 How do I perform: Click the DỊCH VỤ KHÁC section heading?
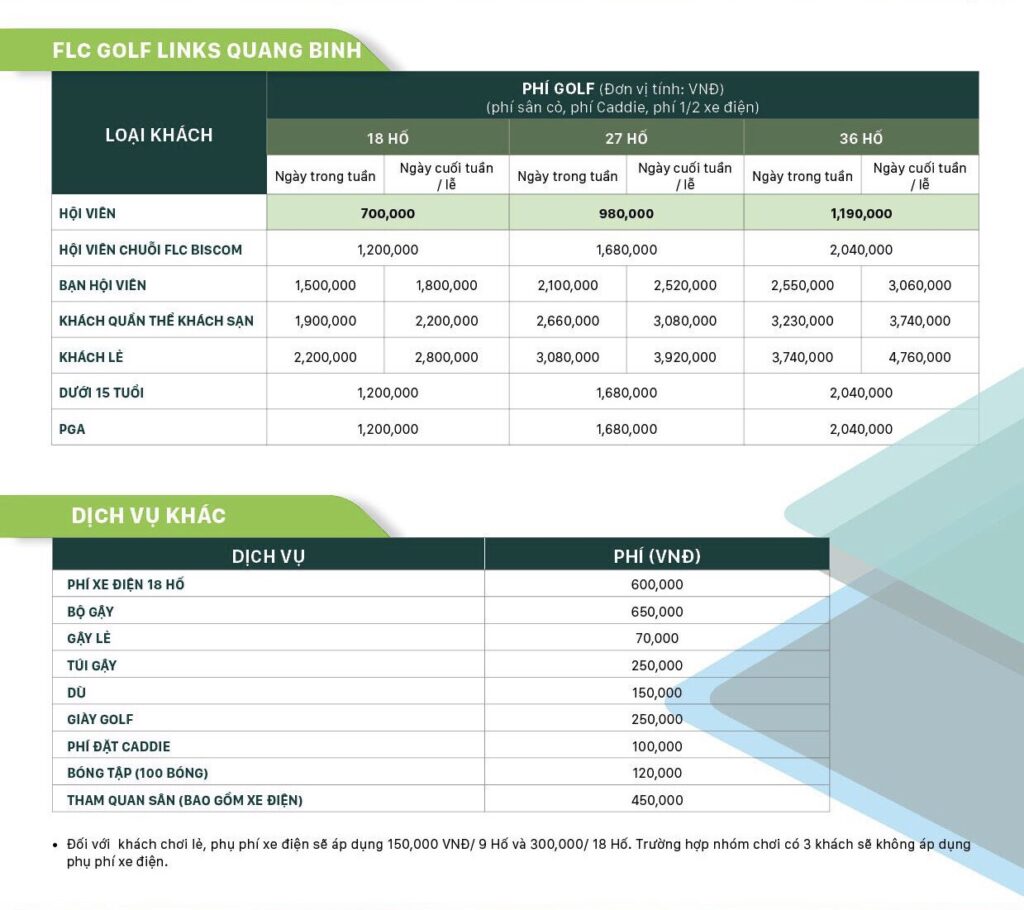tap(148, 515)
